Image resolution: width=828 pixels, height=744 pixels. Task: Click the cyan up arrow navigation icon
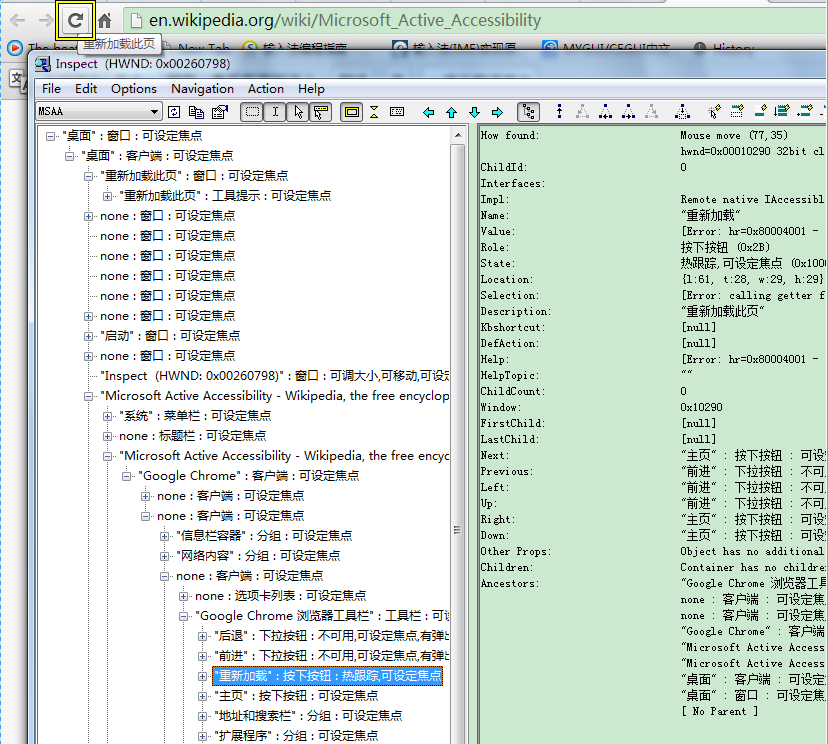click(x=451, y=112)
